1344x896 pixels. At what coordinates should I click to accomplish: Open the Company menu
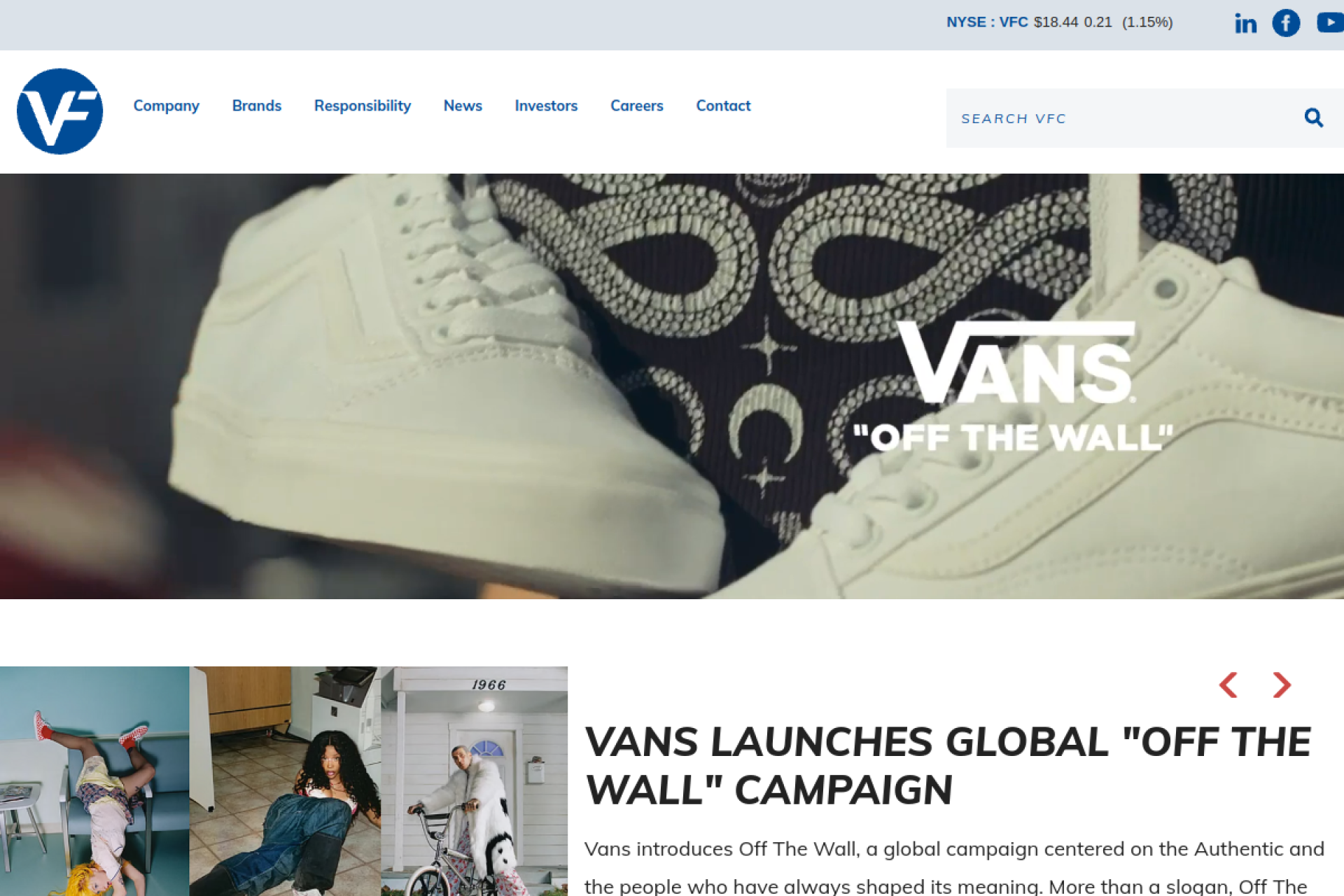pyautogui.click(x=167, y=106)
